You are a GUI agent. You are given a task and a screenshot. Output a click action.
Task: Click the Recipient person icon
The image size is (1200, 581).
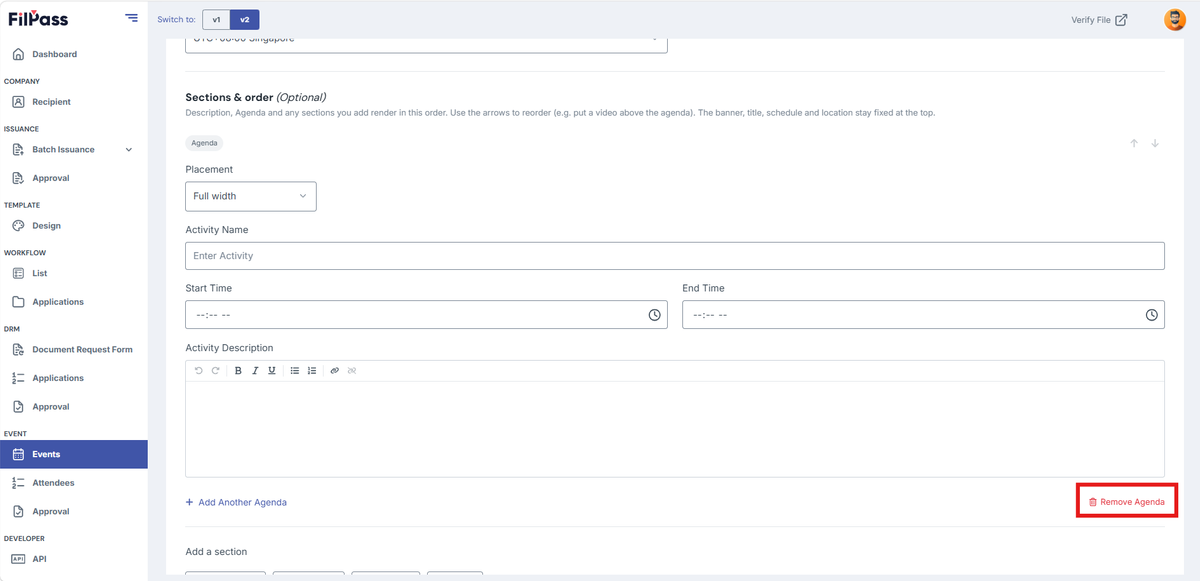(18, 102)
